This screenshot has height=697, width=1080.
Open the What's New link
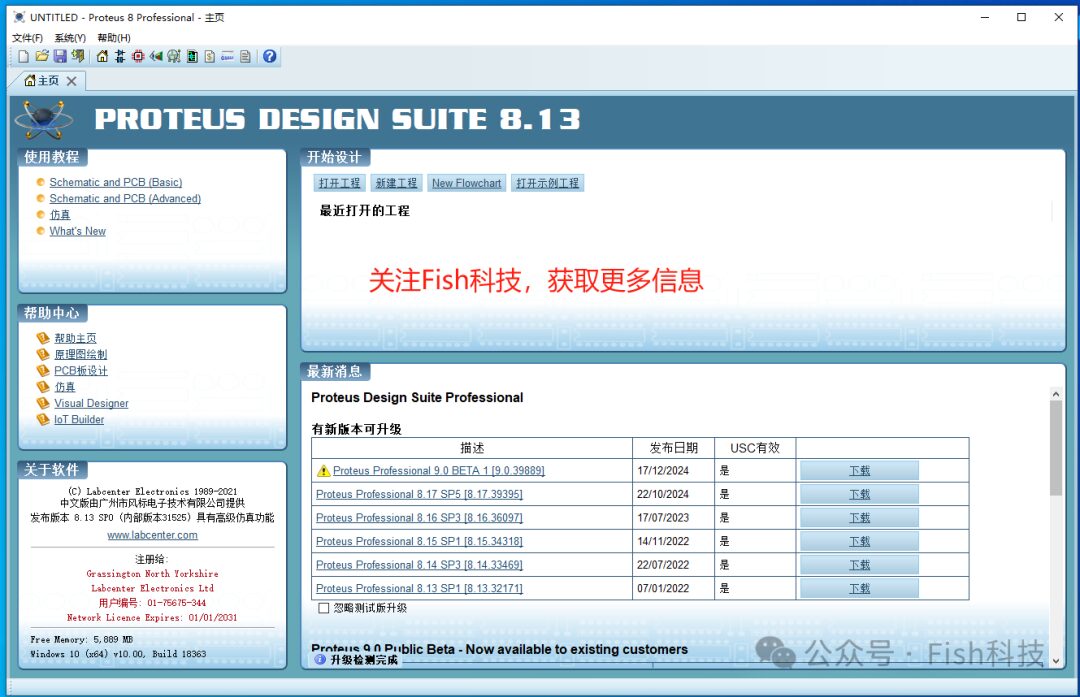(77, 231)
